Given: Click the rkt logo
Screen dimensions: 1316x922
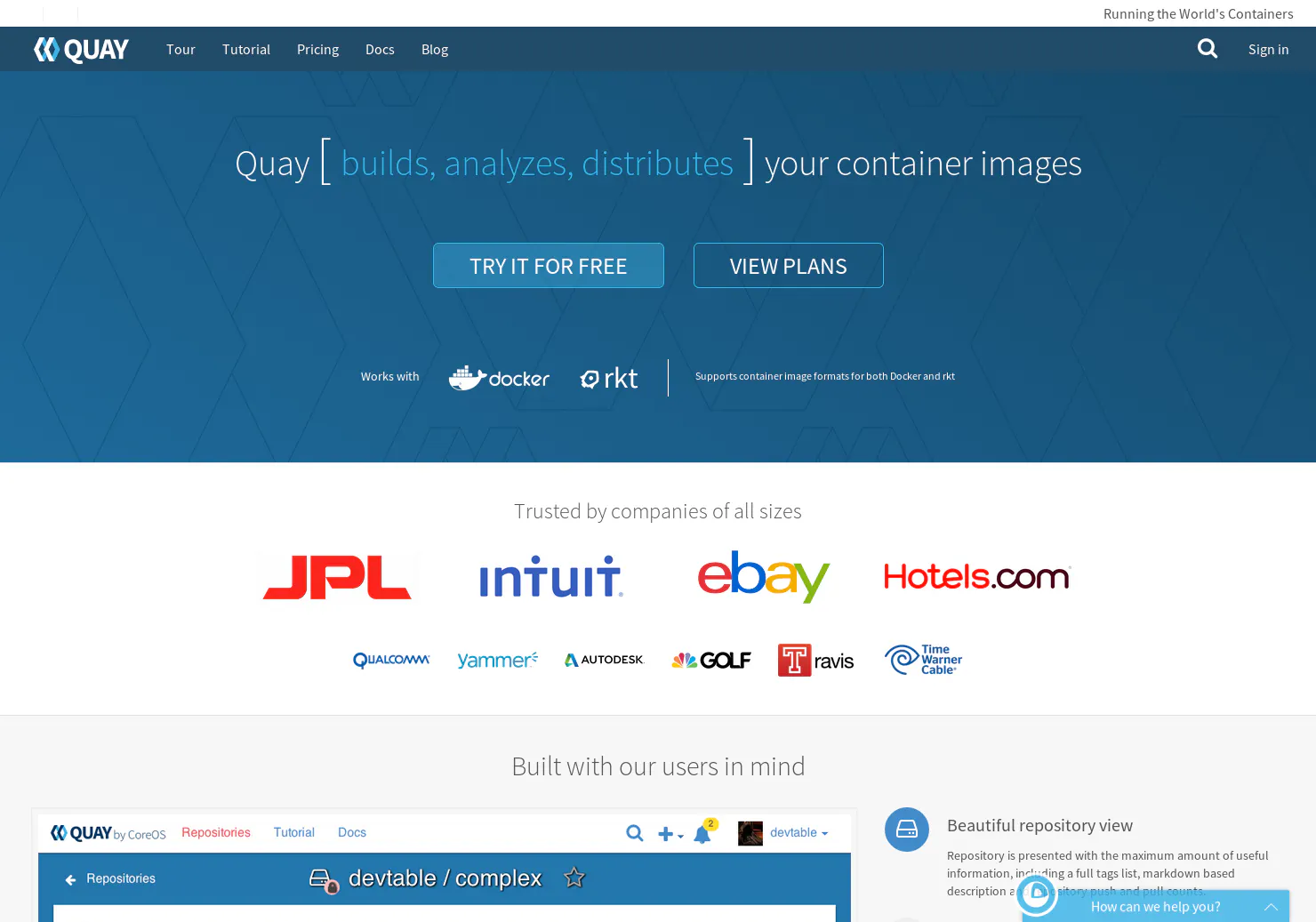Looking at the screenshot, I should (x=609, y=379).
